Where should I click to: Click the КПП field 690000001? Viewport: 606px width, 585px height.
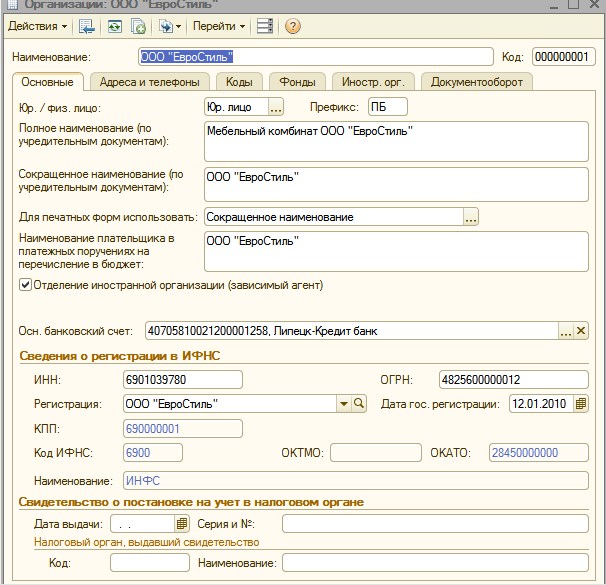(183, 429)
